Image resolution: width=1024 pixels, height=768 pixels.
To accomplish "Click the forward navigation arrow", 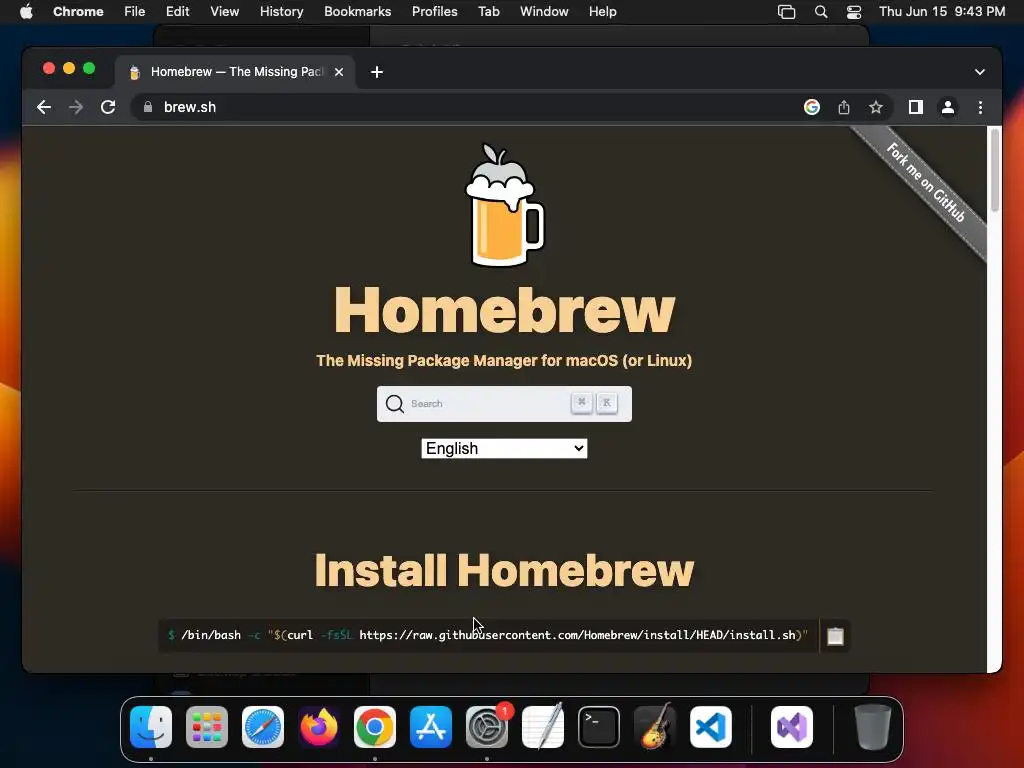I will point(76,107).
